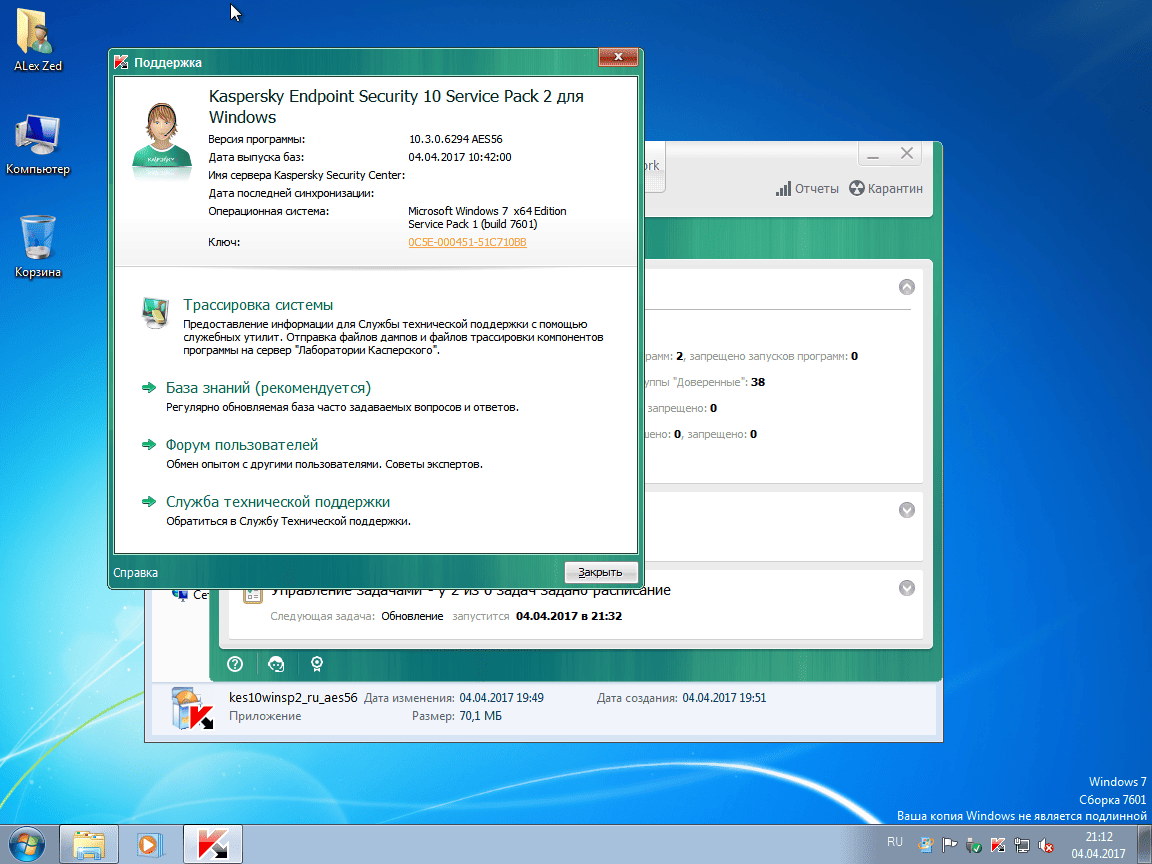Image resolution: width=1152 pixels, height=864 pixels.
Task: Click the RU language indicator
Action: (895, 843)
